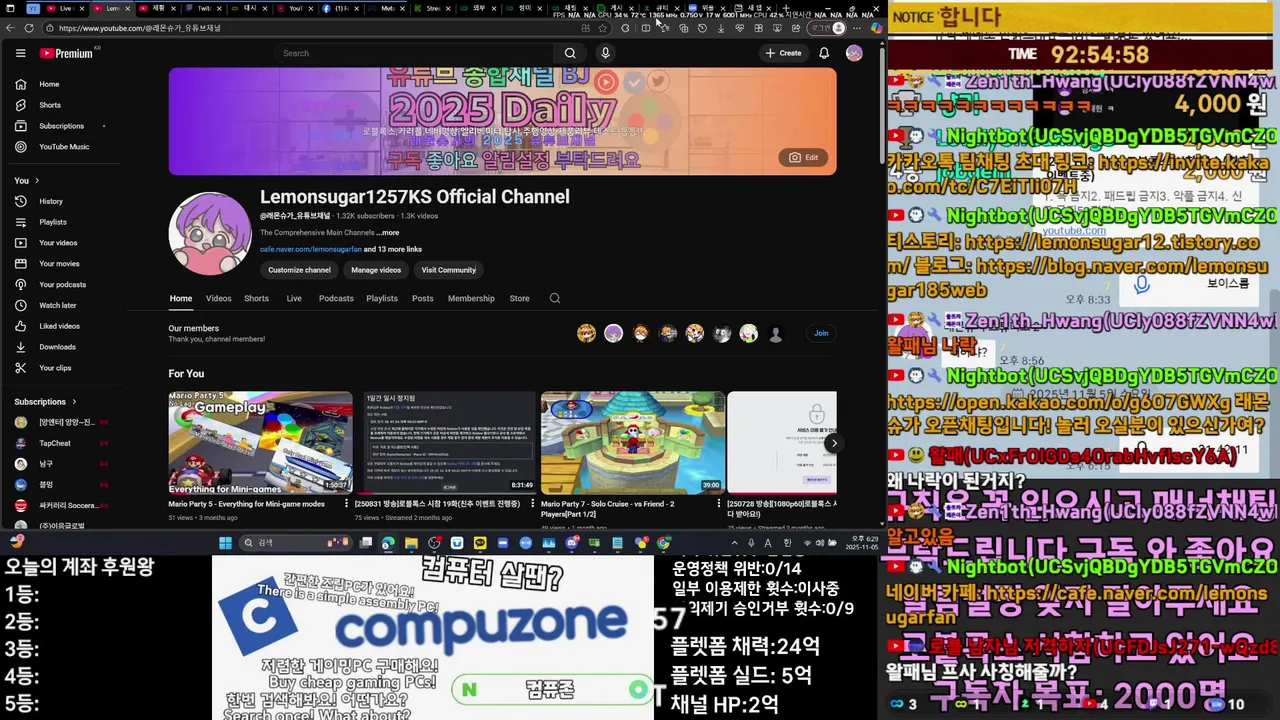
Task: Click taskbar clock showing 2025-11-05
Action: (862, 543)
